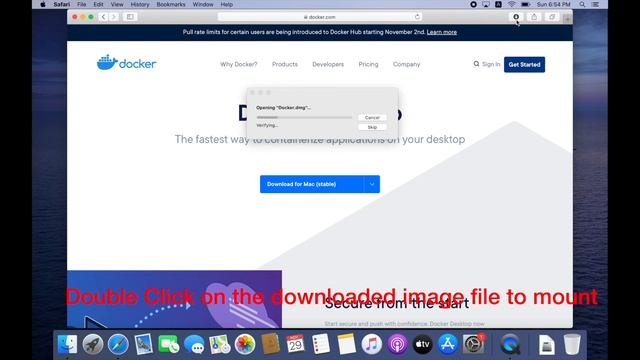Screen dimensions: 640x360
Task: Click the Learn more banner link
Action: tap(442, 32)
